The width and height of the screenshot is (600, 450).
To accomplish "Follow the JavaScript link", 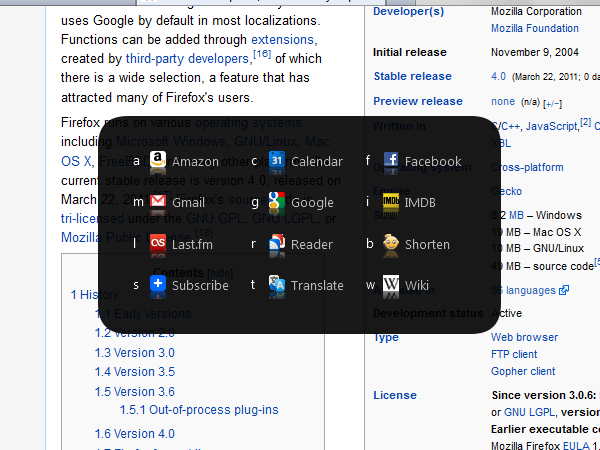I will pyautogui.click(x=551, y=126).
